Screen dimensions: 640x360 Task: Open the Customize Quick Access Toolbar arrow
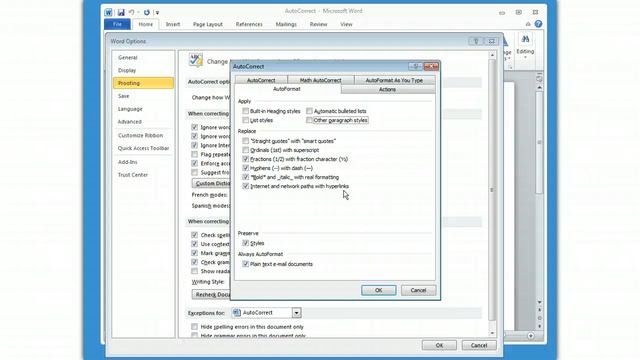point(157,13)
